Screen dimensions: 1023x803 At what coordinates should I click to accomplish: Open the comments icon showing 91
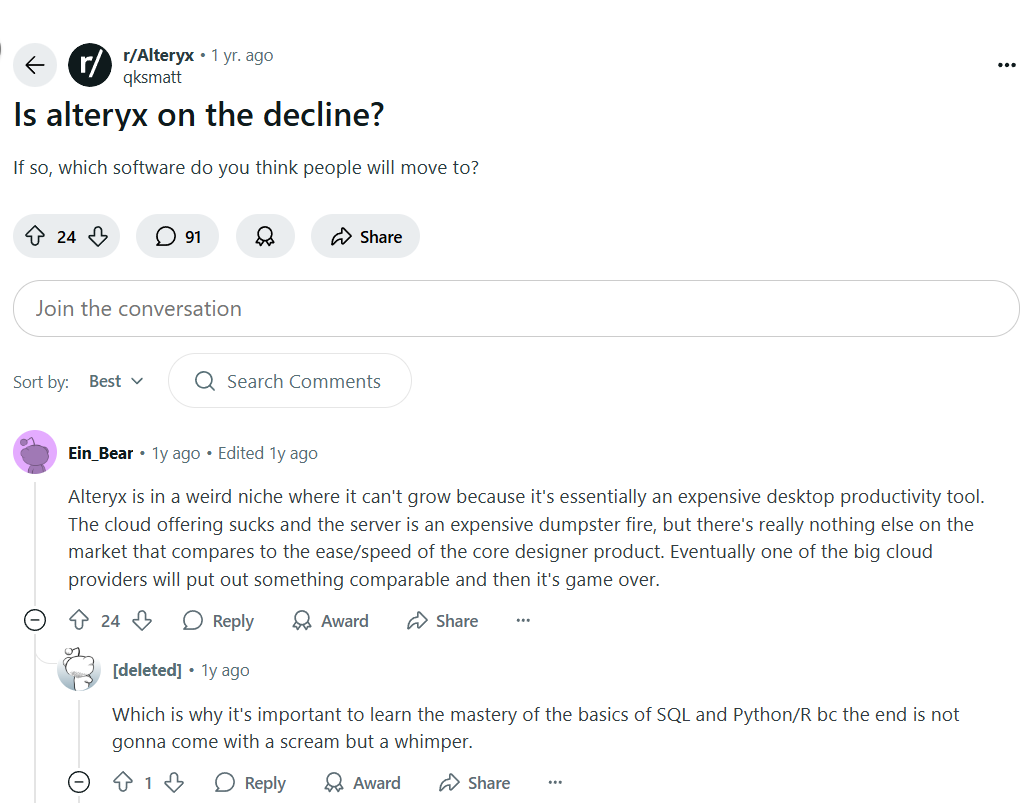click(x=177, y=236)
